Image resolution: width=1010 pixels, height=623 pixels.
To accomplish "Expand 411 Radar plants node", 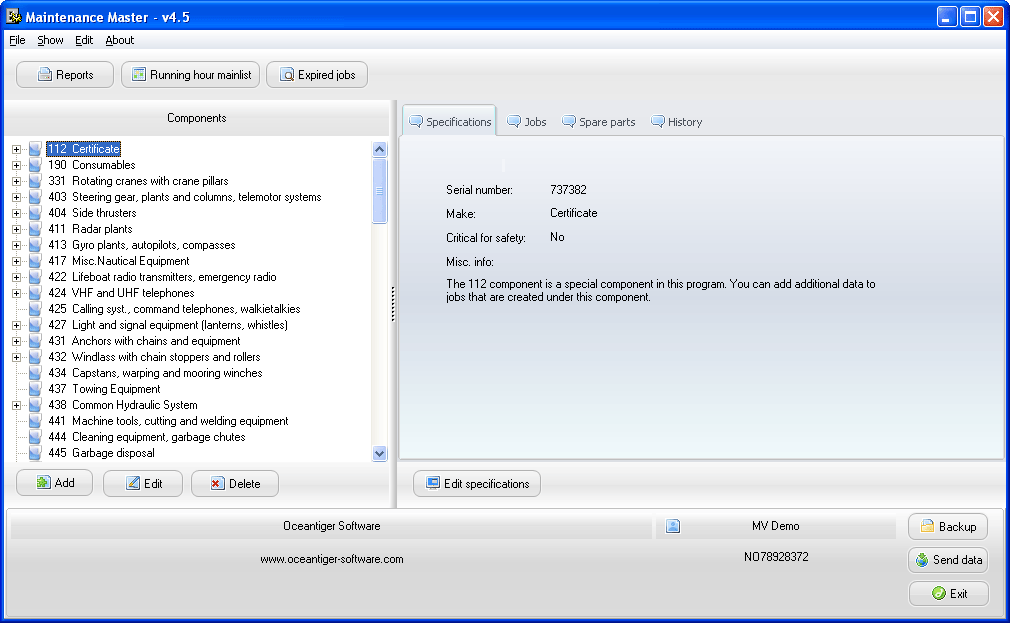I will point(16,229).
